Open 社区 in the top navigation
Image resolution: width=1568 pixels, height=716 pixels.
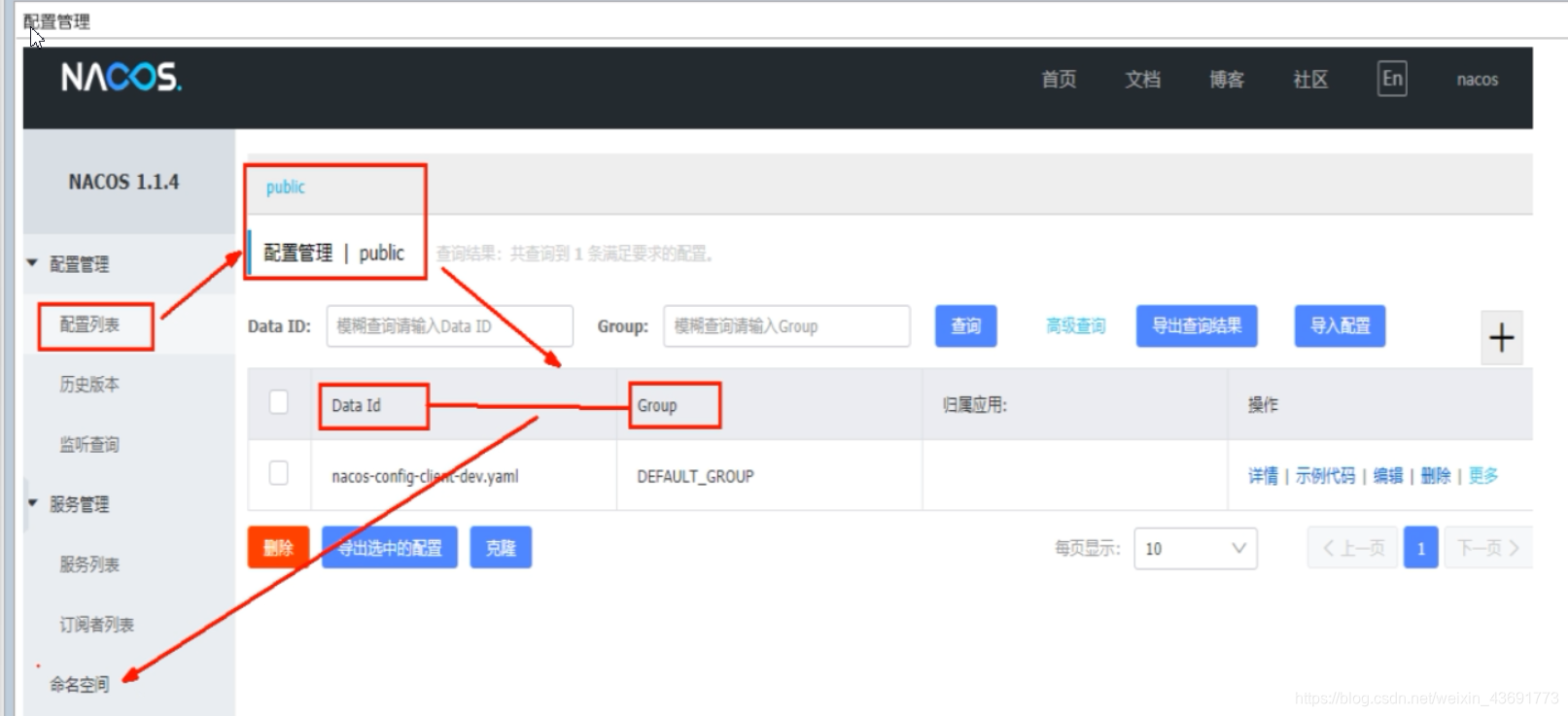click(1310, 80)
